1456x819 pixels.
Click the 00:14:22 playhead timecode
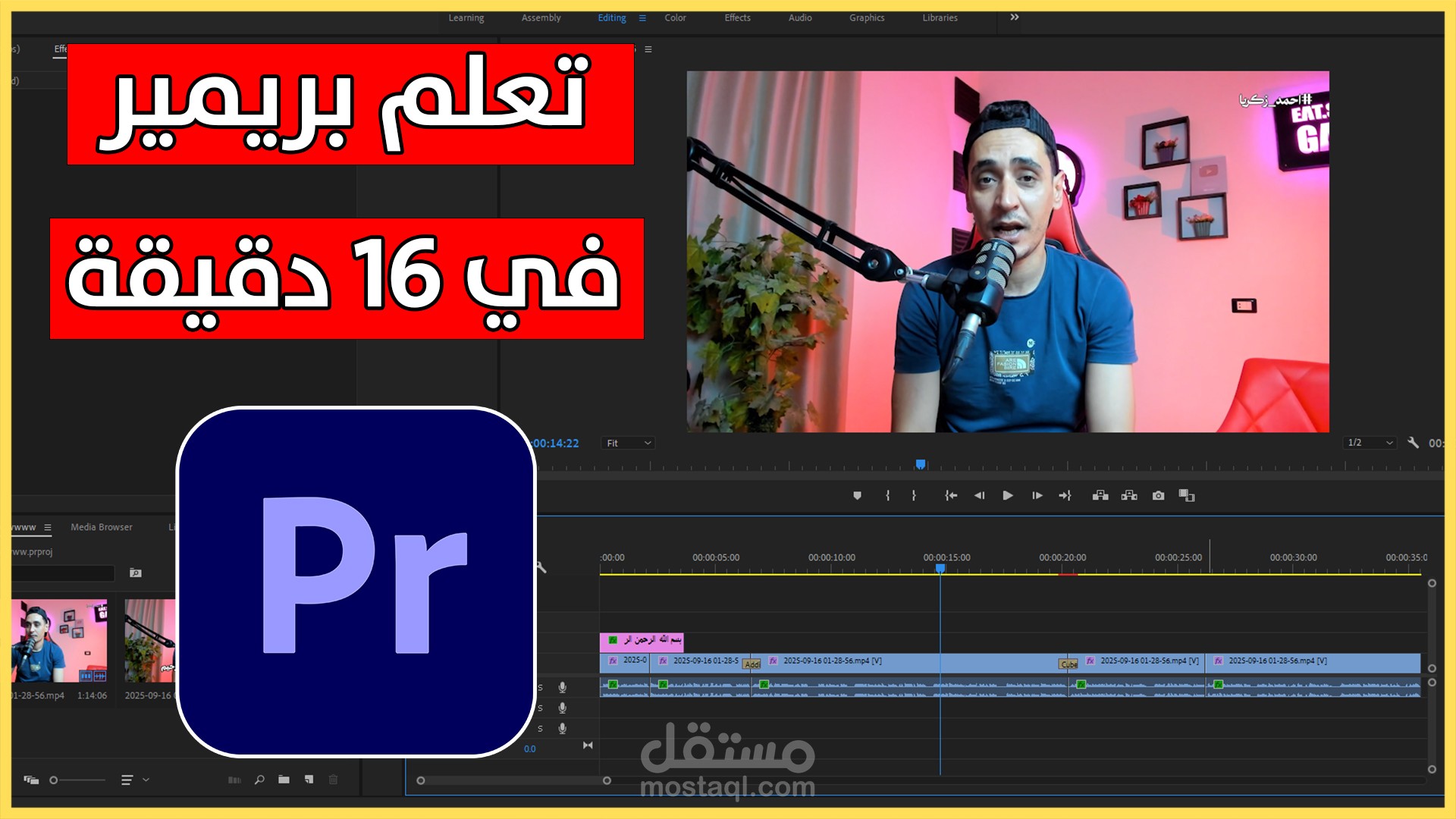pos(556,443)
